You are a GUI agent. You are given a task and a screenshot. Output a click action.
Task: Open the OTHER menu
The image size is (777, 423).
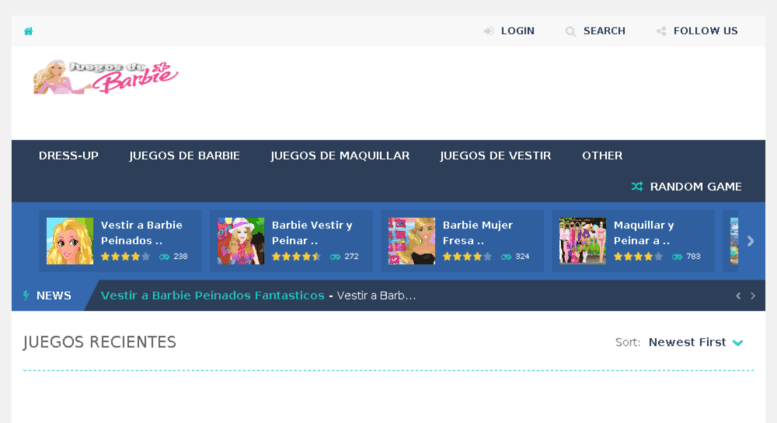point(602,156)
